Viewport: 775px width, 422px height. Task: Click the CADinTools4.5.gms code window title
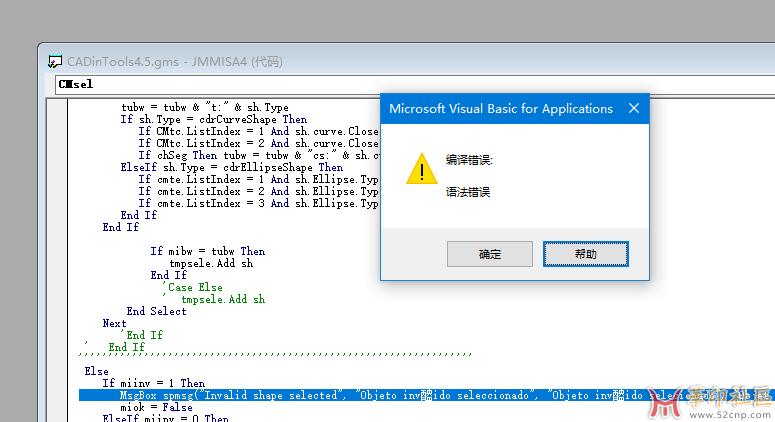coord(174,62)
